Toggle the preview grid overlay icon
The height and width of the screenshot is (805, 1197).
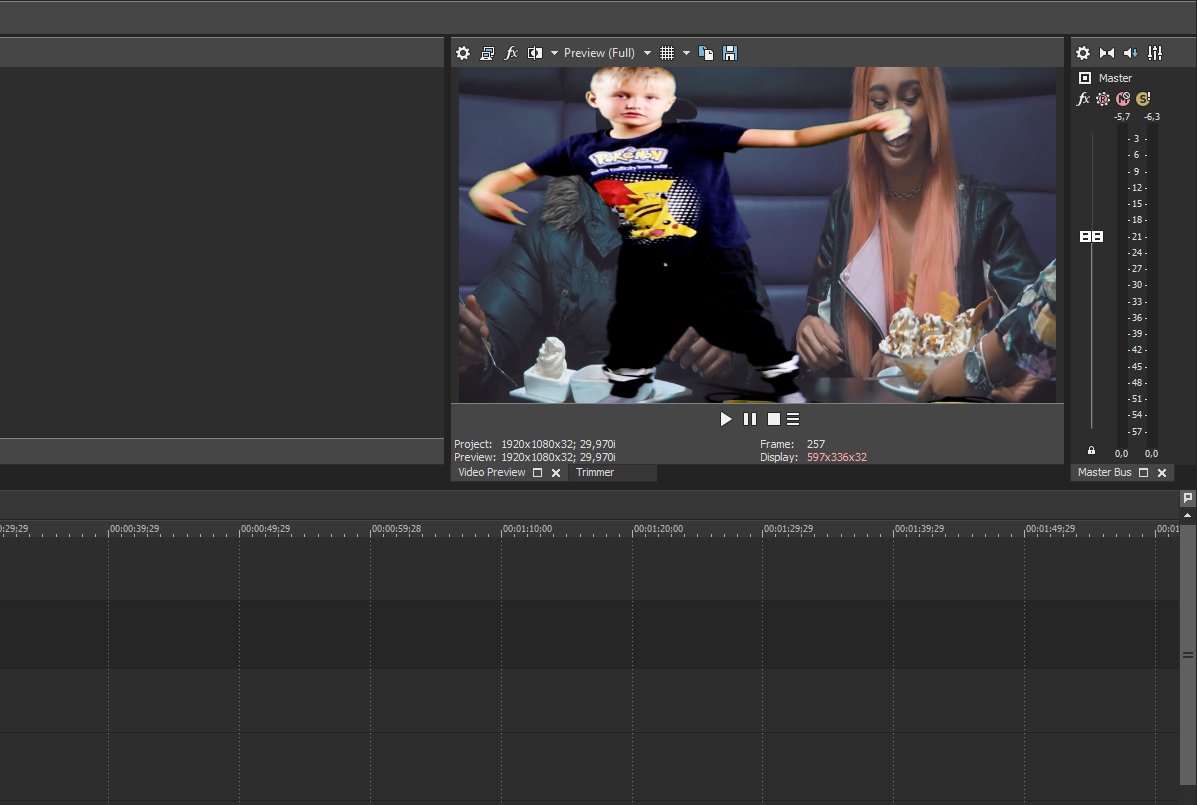[666, 53]
